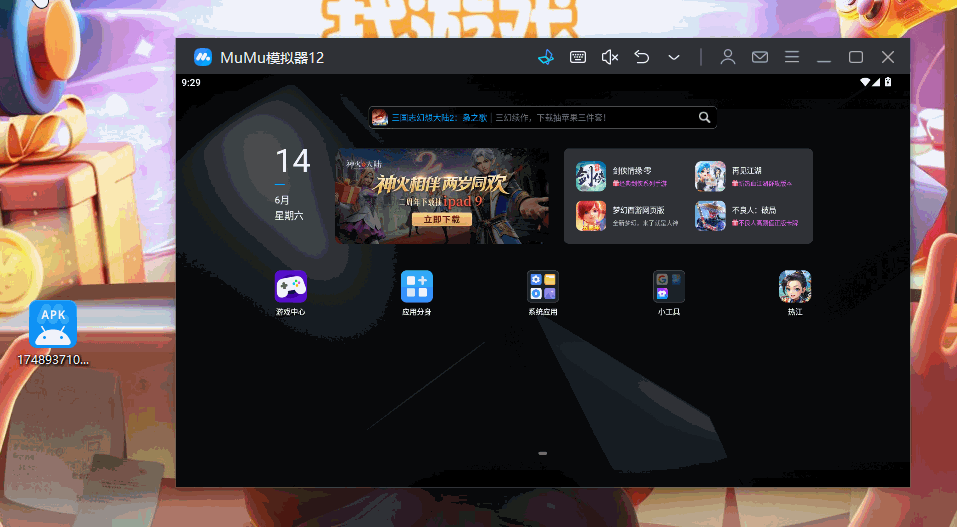This screenshot has width=957, height=527.
Task: Click the magnifier search icon
Action: click(x=704, y=117)
